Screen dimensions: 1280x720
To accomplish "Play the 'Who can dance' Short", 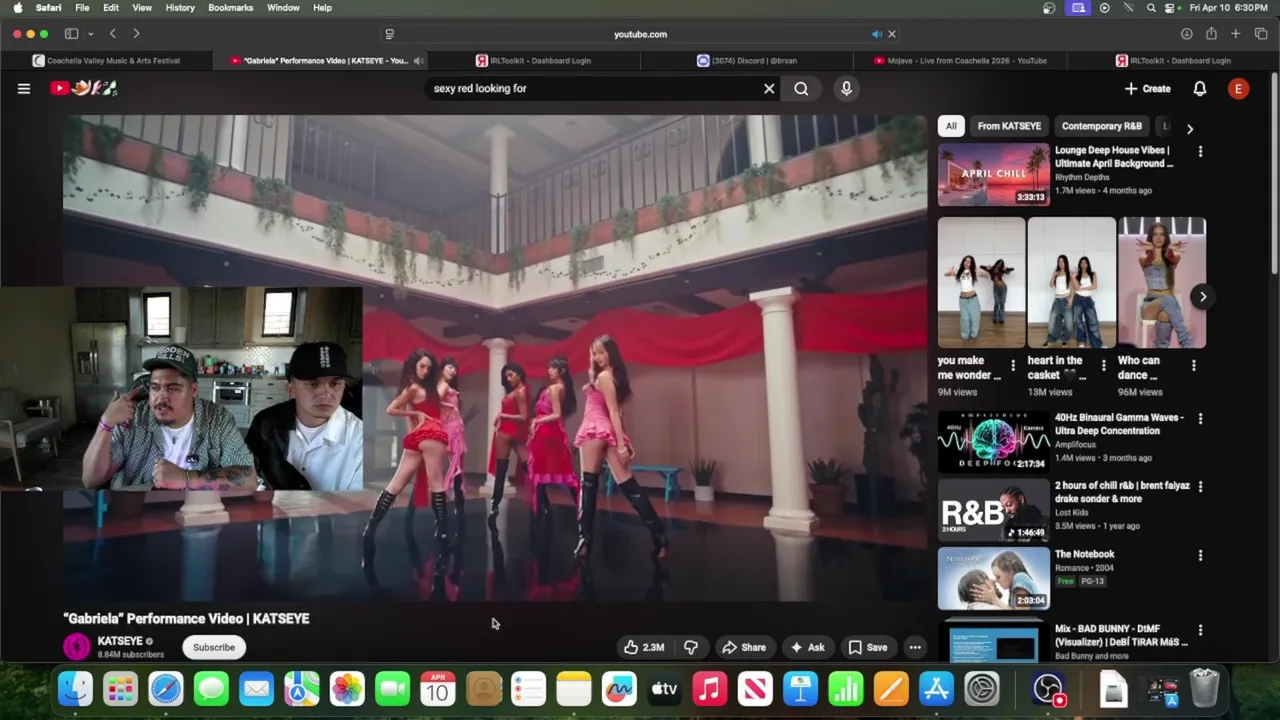I will 1162,282.
